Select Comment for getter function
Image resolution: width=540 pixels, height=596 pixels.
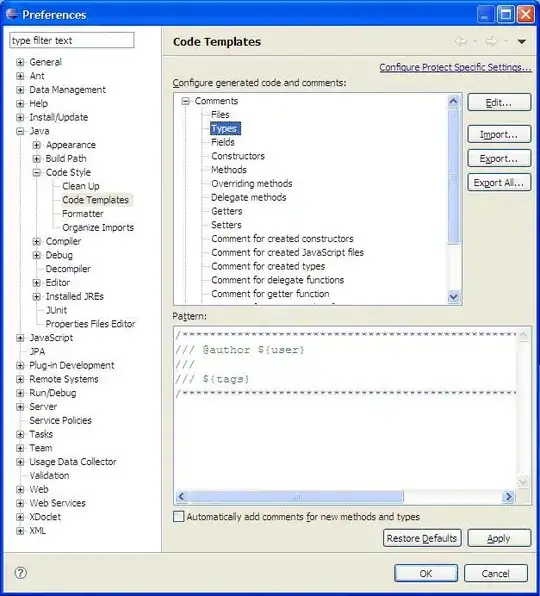click(x=270, y=294)
